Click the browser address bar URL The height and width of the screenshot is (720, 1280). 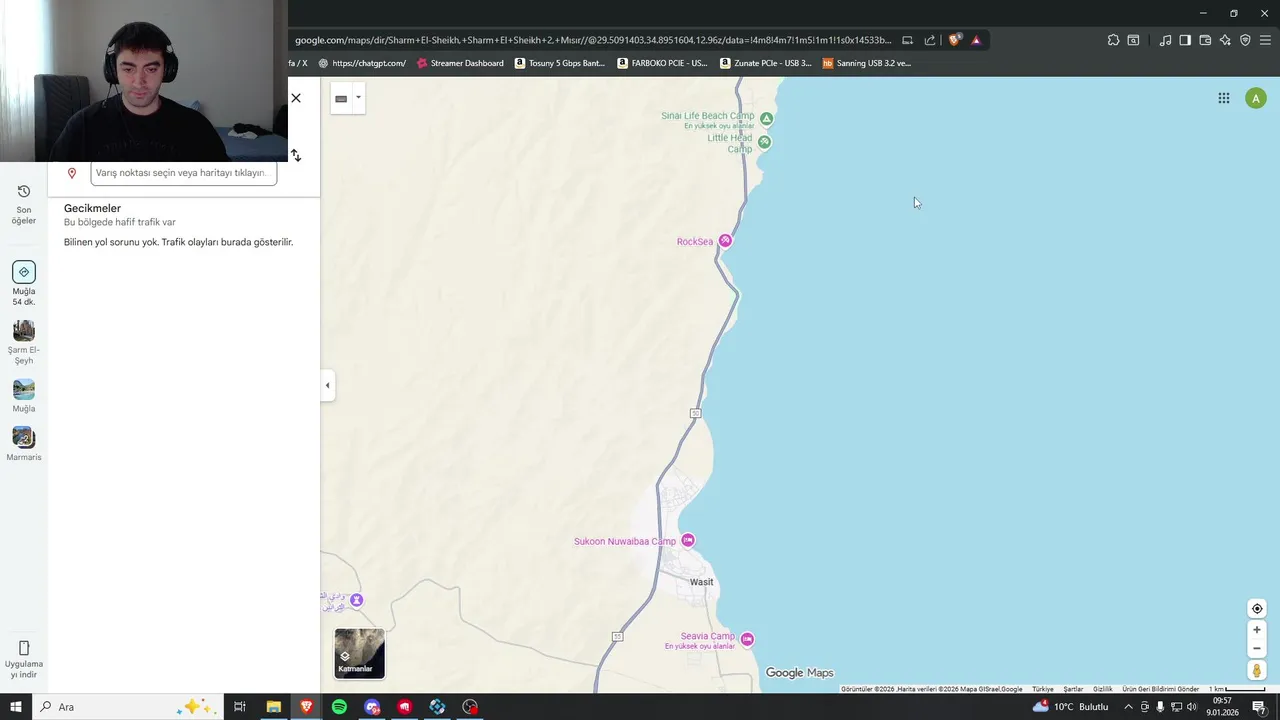click(593, 40)
